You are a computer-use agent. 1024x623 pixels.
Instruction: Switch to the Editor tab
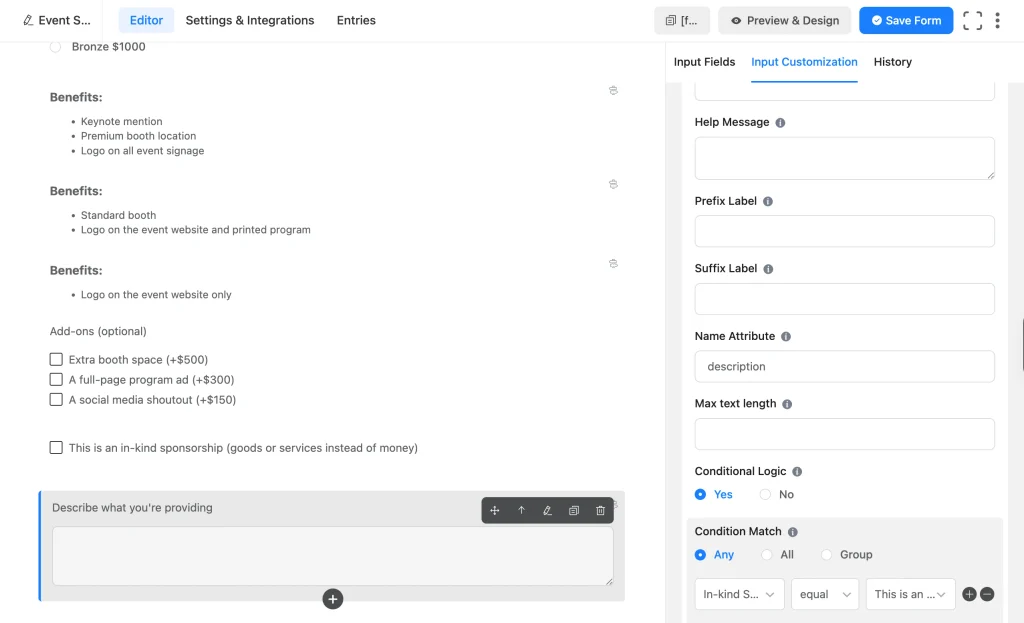[x=146, y=20]
